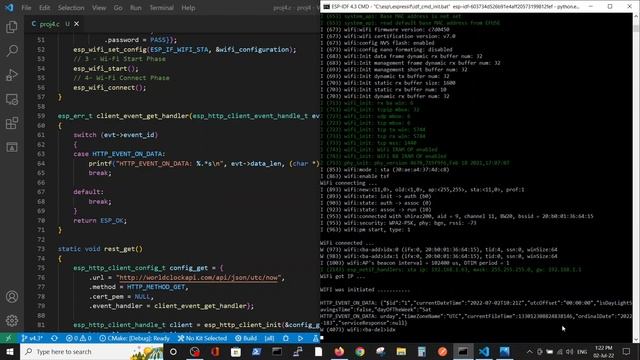
Task: Open Google Chrome from the taskbar
Action: [360, 351]
